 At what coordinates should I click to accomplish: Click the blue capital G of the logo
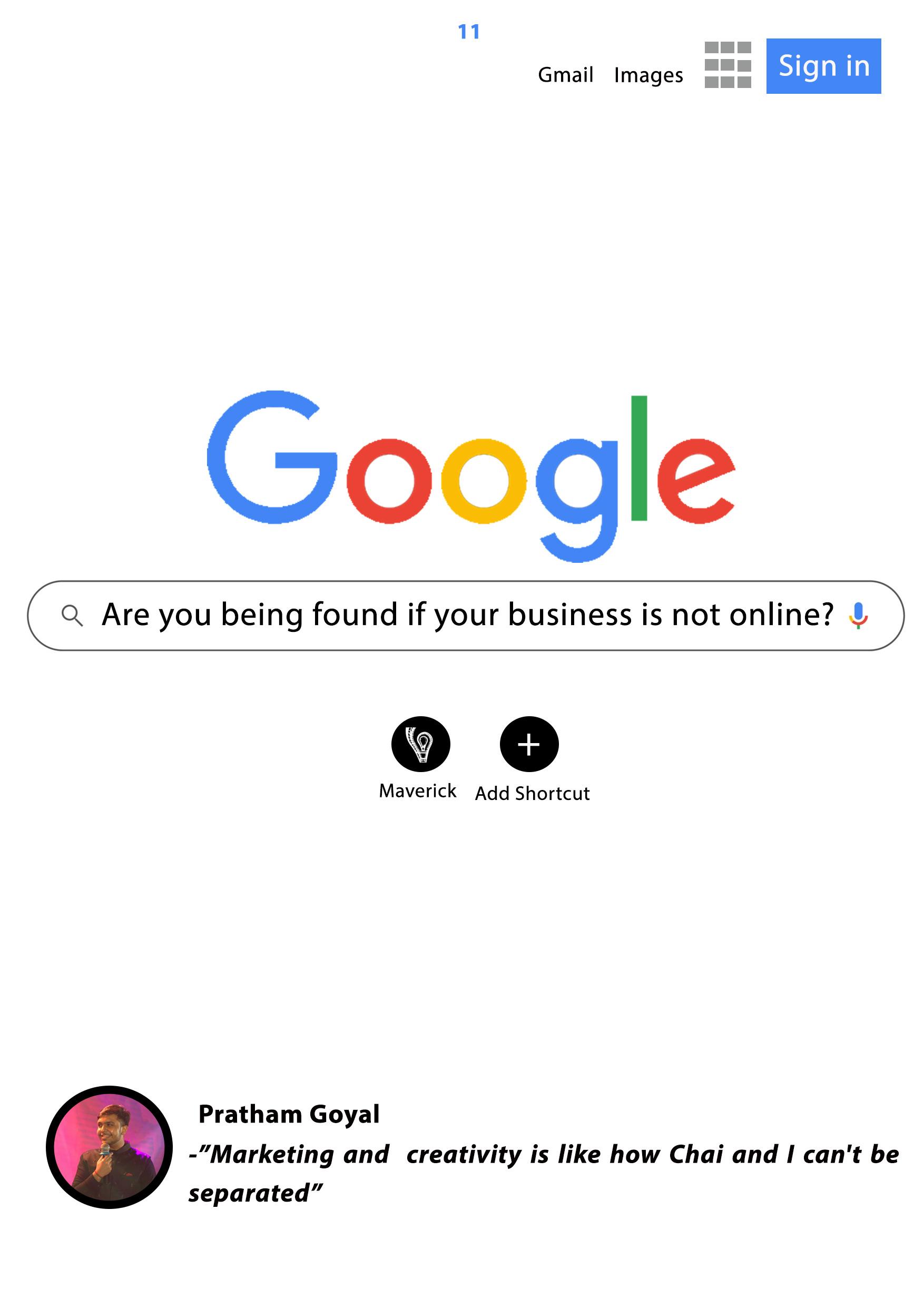(272, 457)
